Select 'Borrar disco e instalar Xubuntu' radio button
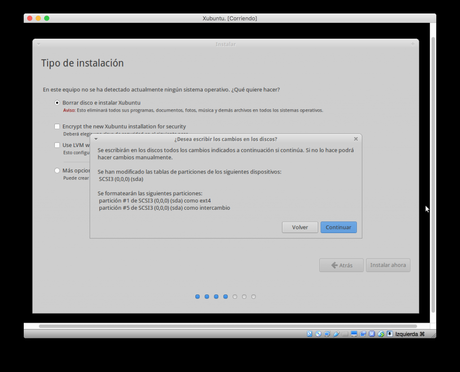 [x=57, y=103]
